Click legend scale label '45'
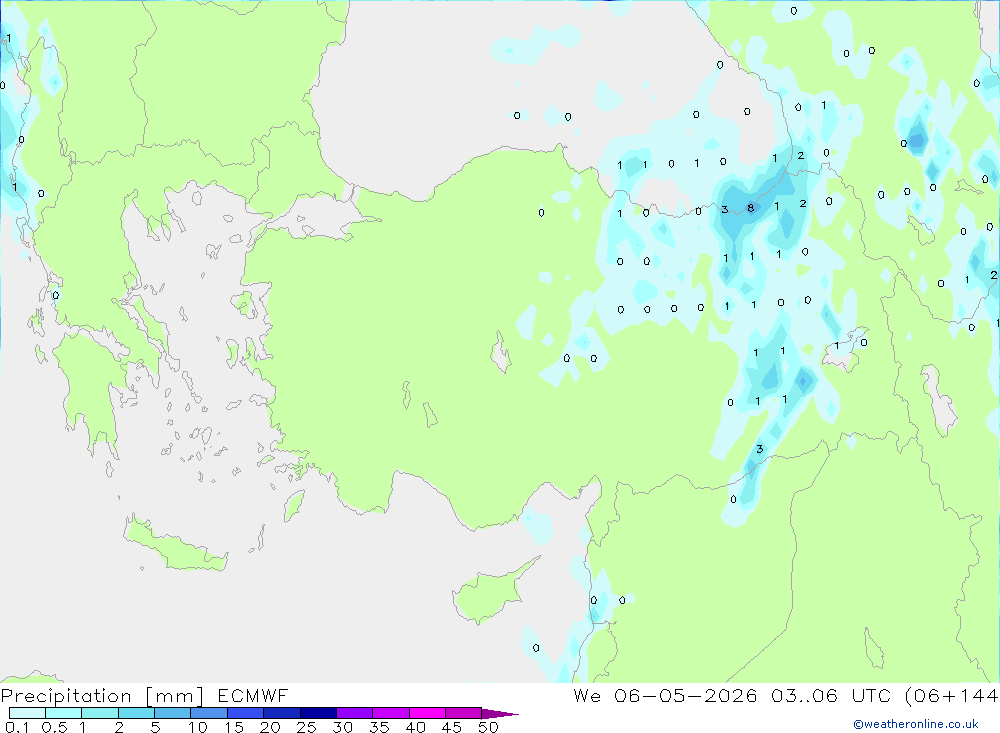This screenshot has width=1000, height=733. (452, 727)
